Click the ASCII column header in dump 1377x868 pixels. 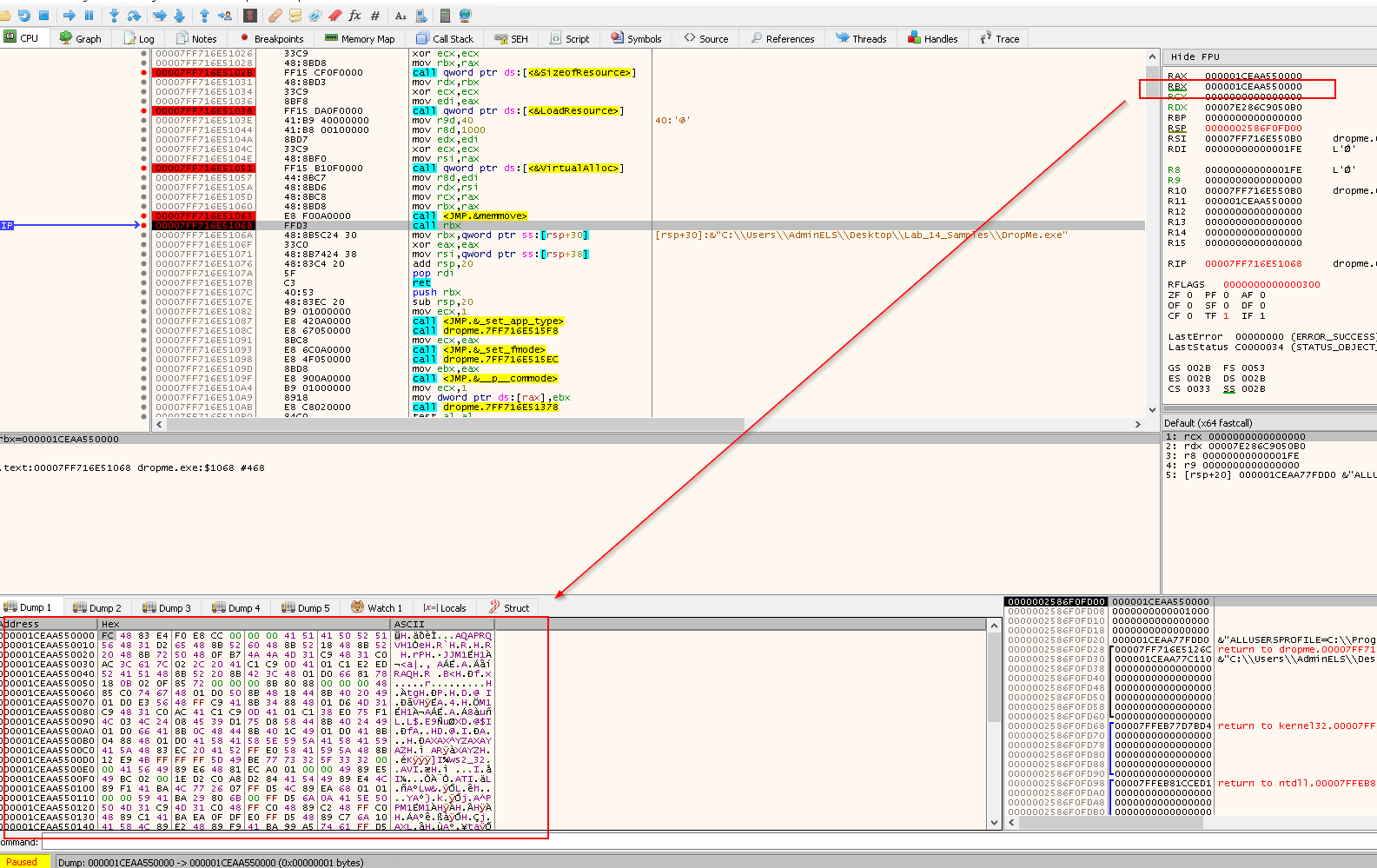click(442, 624)
